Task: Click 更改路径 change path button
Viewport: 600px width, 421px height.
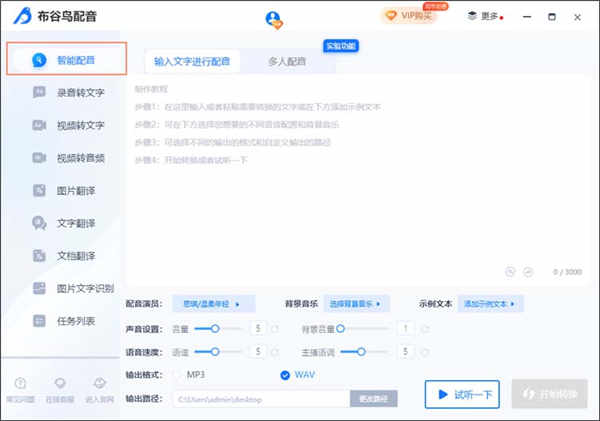Action: 373,399
